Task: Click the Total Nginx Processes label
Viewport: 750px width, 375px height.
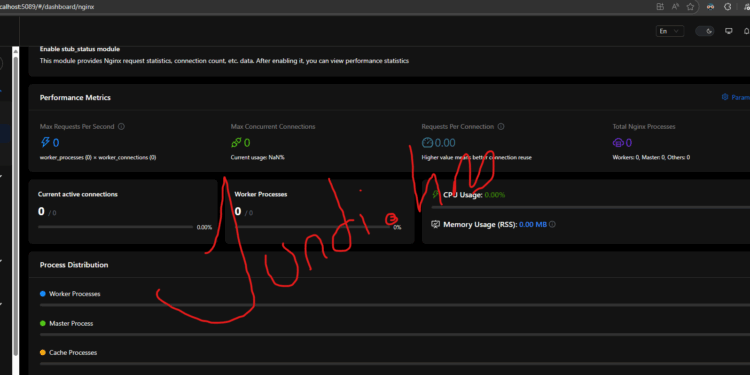Action: [x=644, y=127]
